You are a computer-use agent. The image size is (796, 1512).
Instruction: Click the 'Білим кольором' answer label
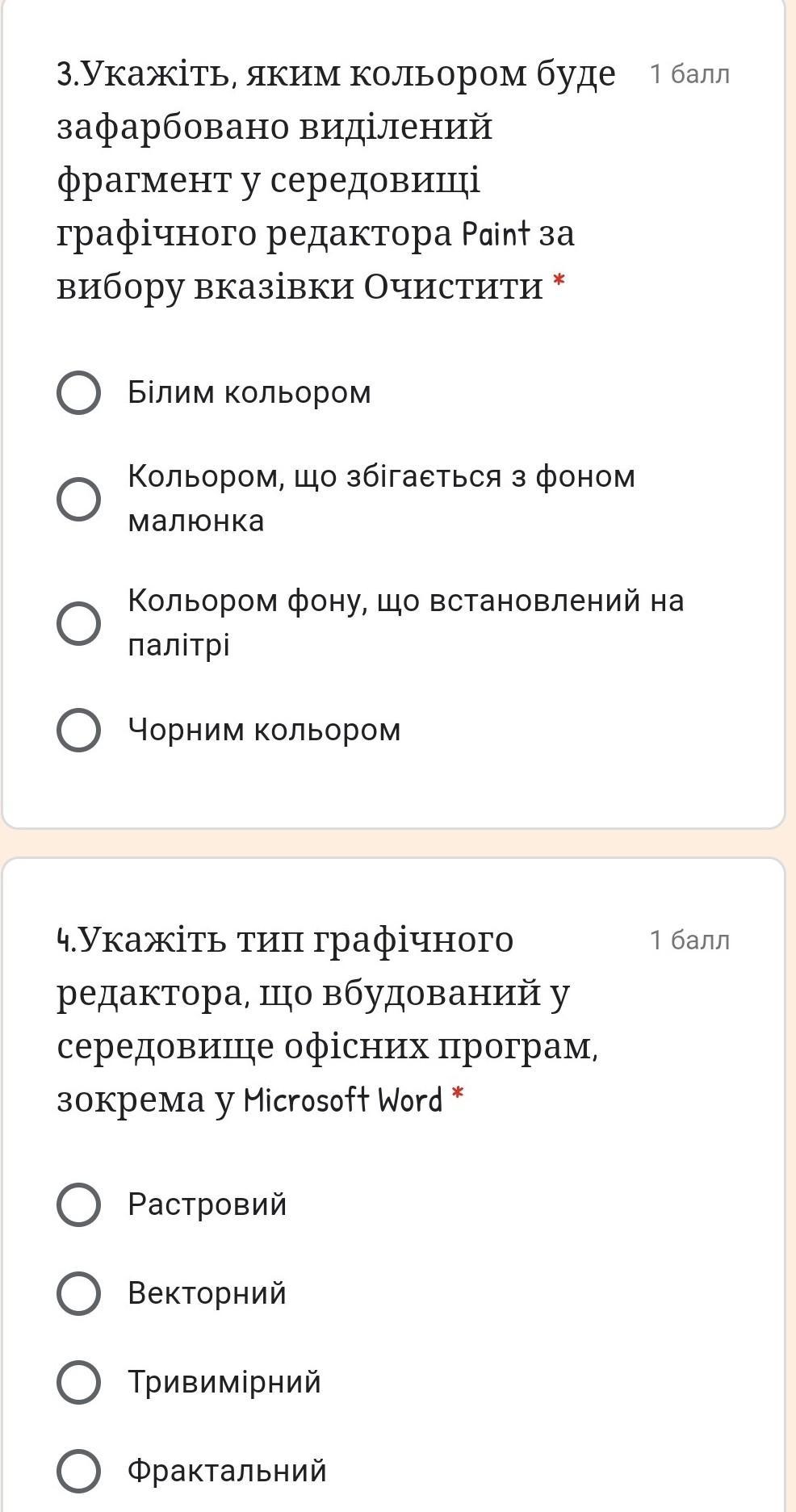(249, 393)
